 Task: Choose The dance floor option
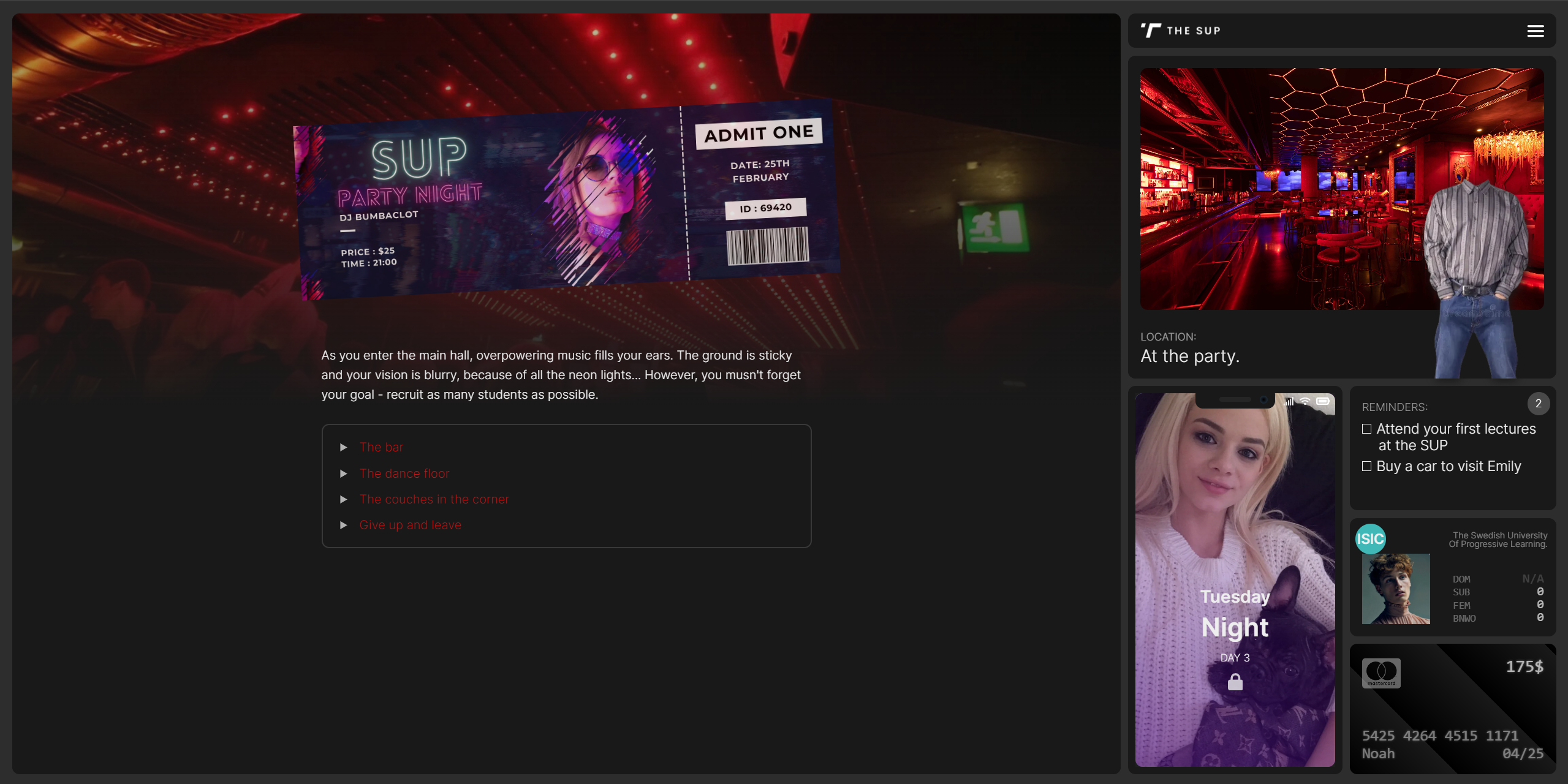pos(404,473)
